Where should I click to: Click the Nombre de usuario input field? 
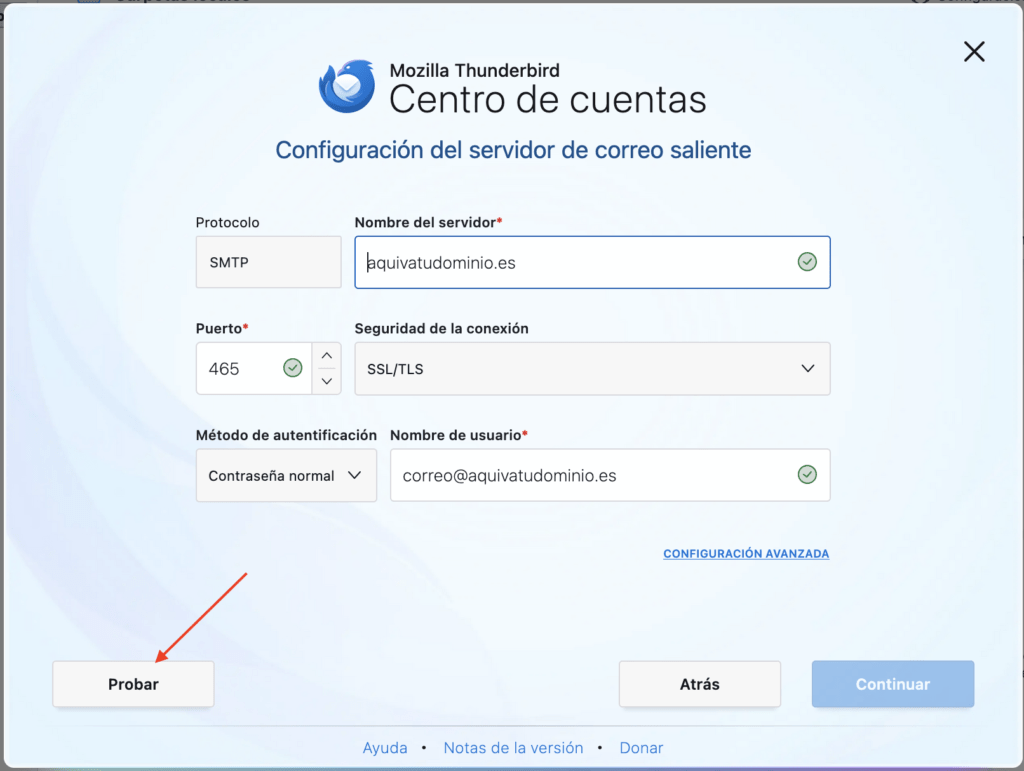point(610,475)
